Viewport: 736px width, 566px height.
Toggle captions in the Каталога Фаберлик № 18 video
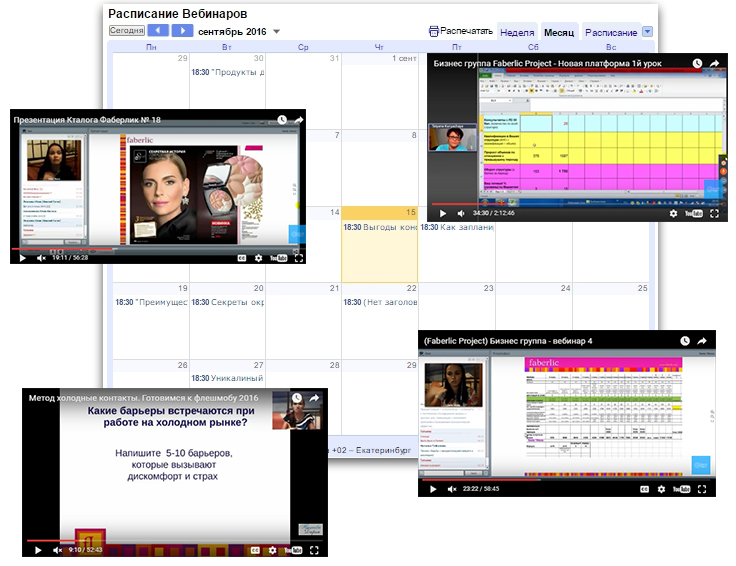(x=242, y=258)
